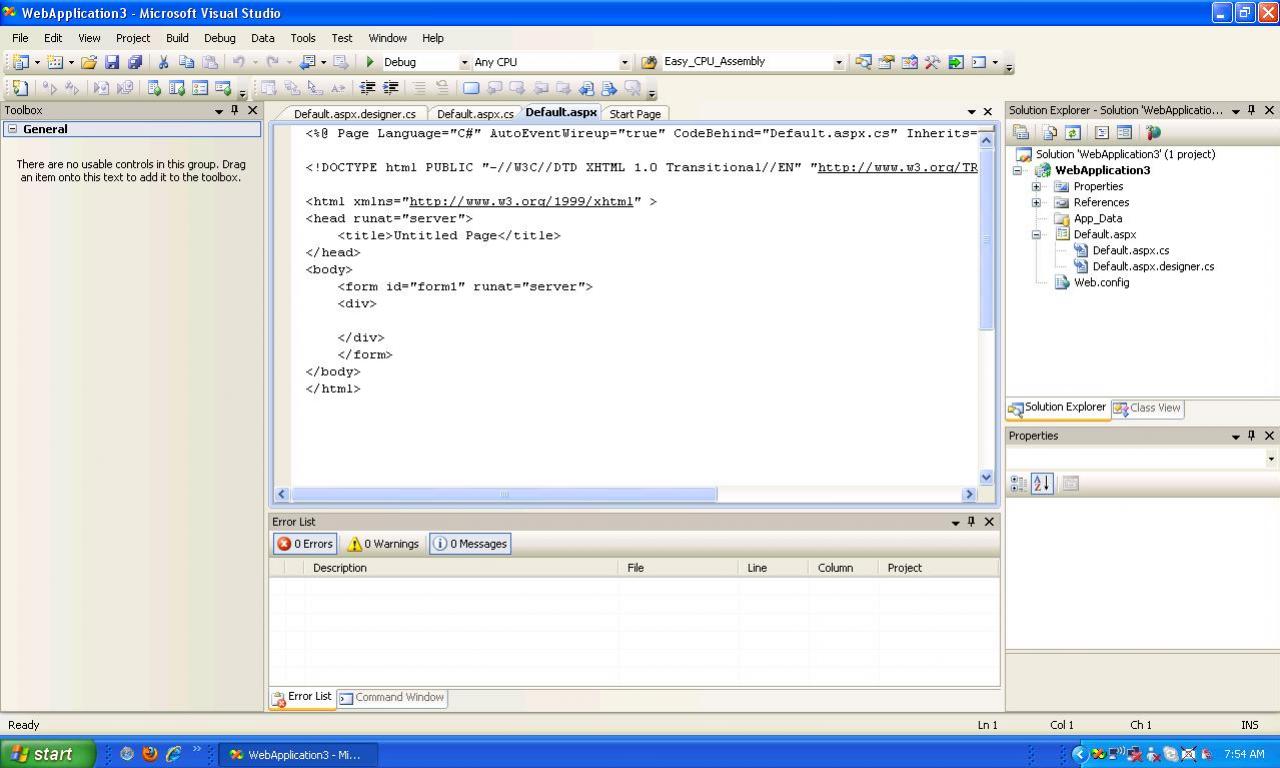Click the Increase Indent icon
Screen dimensions: 1280x768
coord(391,88)
